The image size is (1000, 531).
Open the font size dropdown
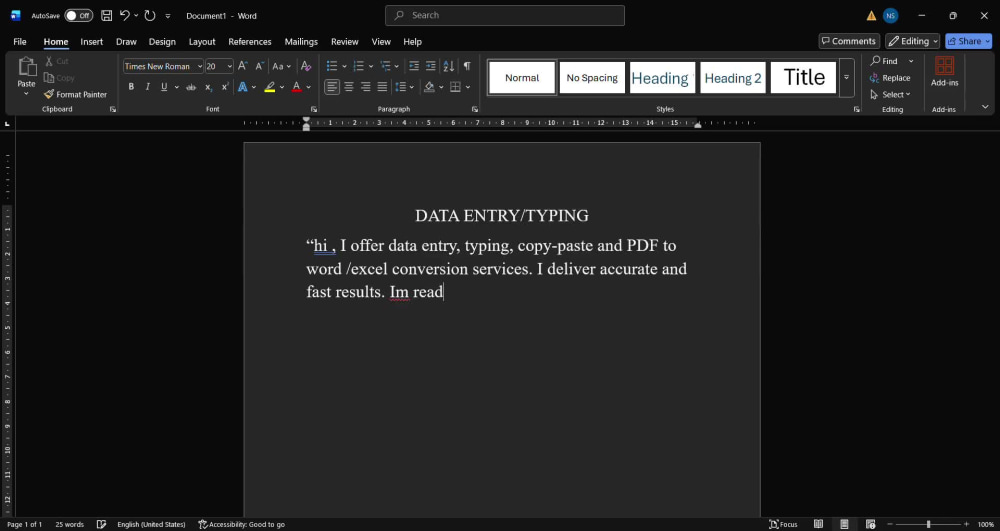pos(230,66)
